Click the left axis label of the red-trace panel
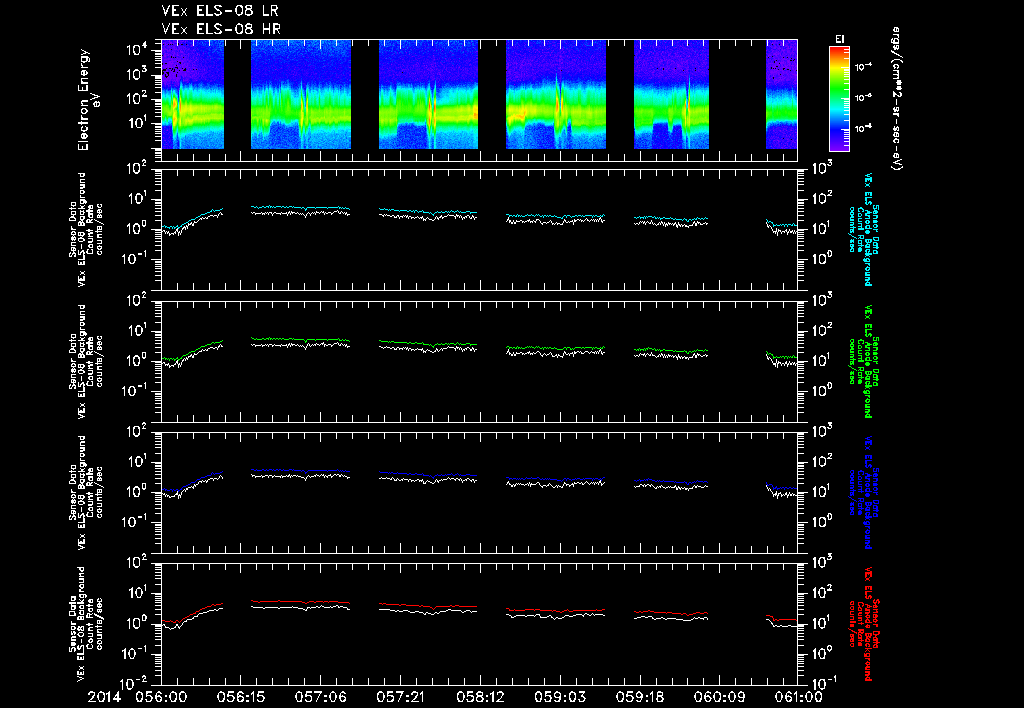The height and width of the screenshot is (708, 1024). coord(86,624)
